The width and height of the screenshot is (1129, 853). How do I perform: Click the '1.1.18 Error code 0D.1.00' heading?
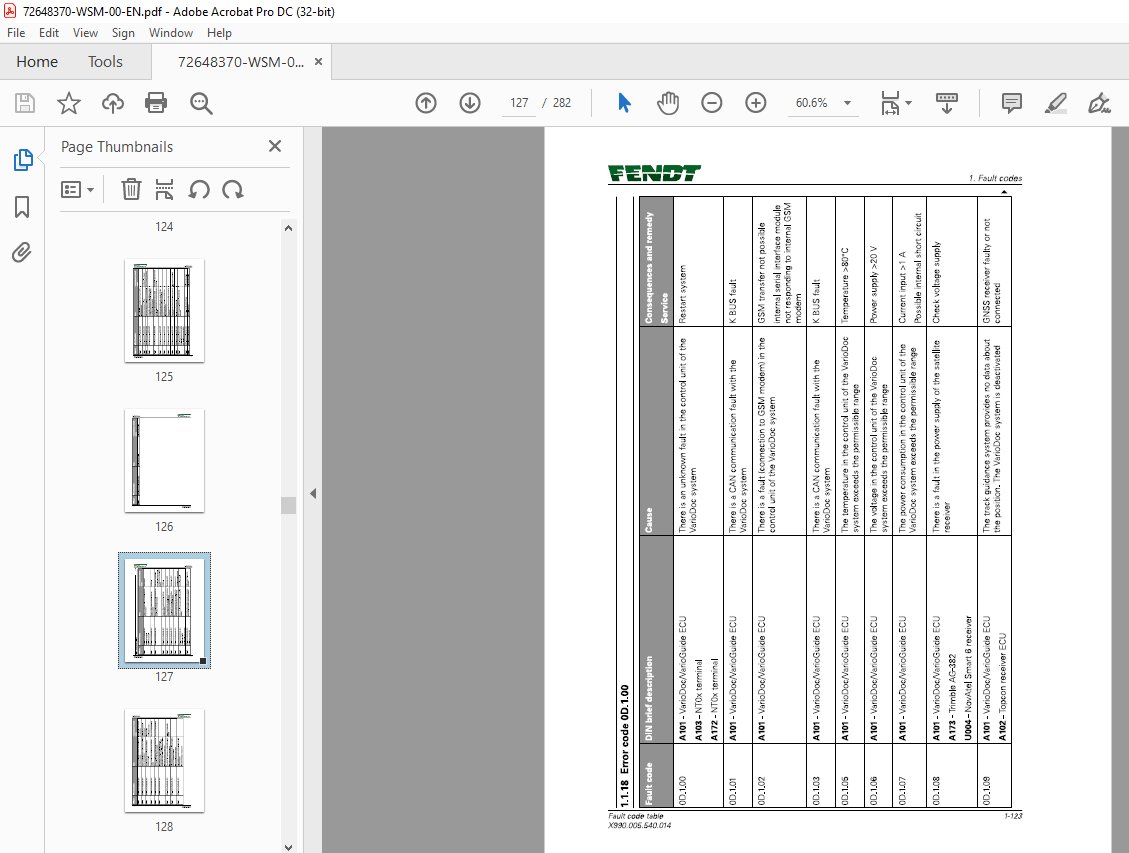click(625, 745)
